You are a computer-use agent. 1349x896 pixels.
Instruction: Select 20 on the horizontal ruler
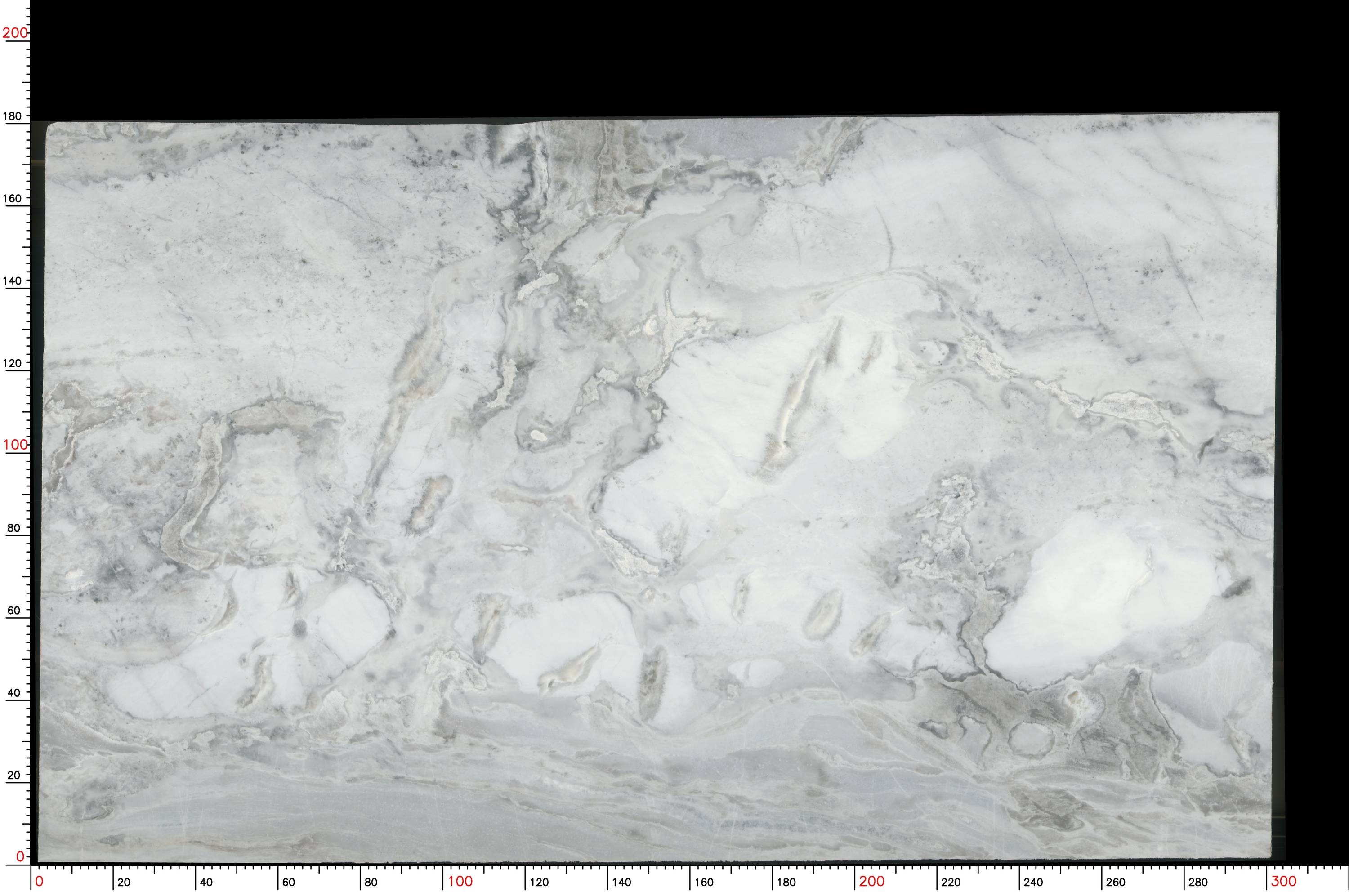pos(123,882)
